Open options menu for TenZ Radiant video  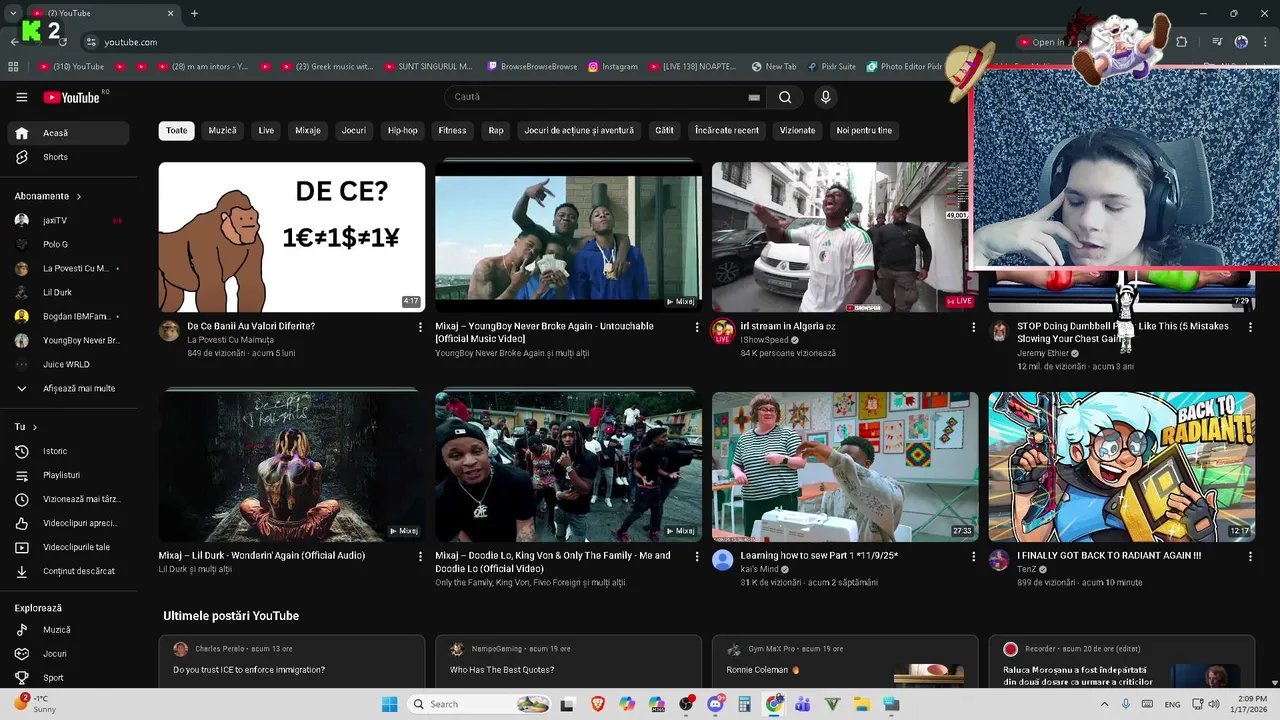[1250, 556]
